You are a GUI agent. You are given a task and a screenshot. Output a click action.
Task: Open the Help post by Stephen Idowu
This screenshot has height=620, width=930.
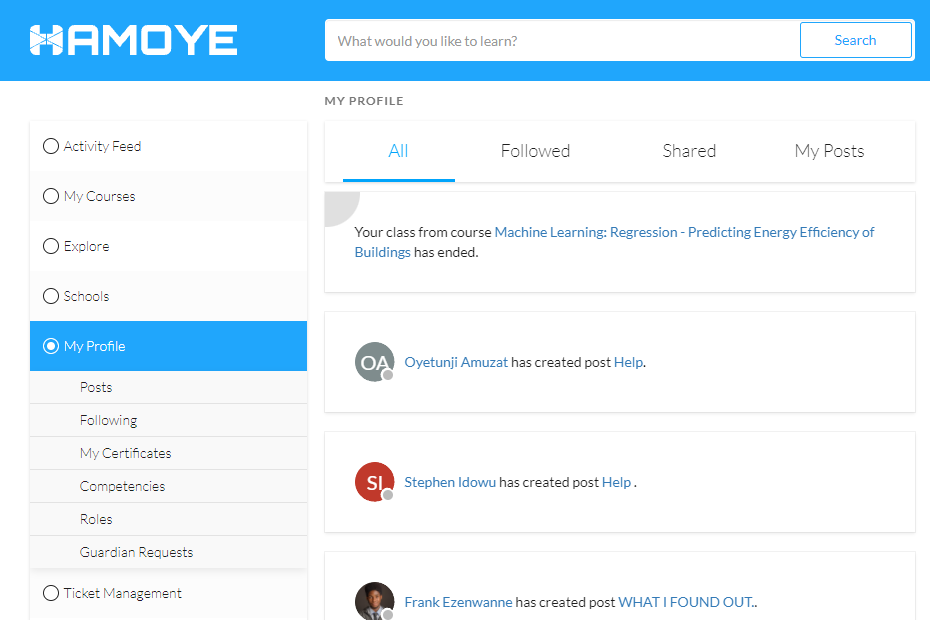[617, 482]
